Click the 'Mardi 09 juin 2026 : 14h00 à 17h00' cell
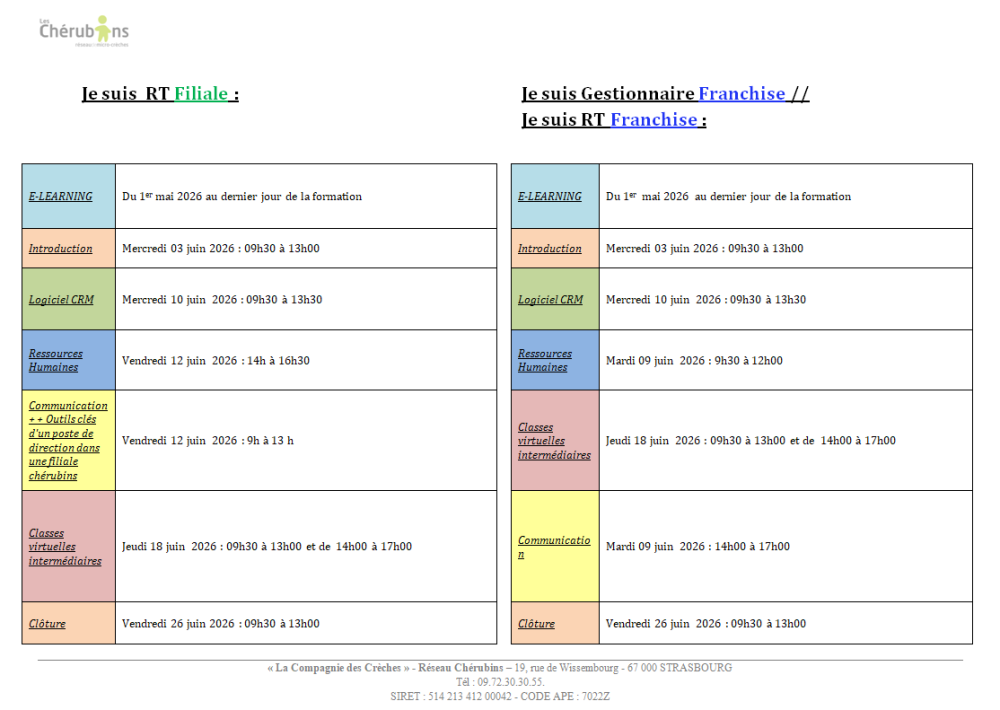This screenshot has width=1000, height=710. click(697, 547)
